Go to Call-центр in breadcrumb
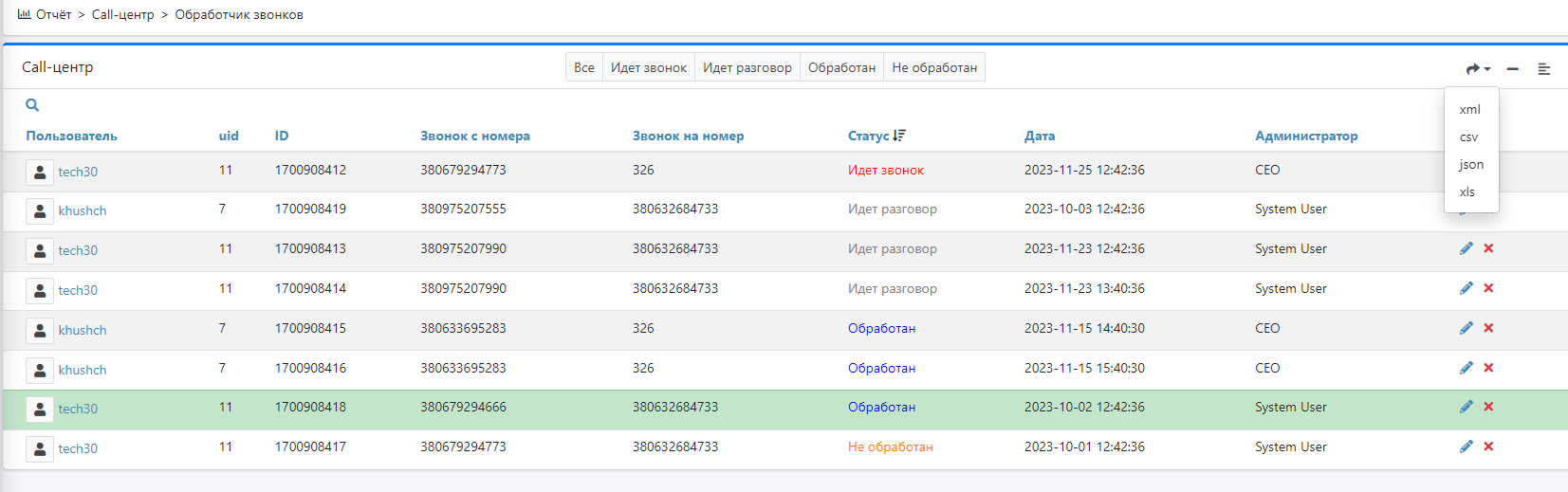Screen dimensions: 1568x492 coord(122,14)
